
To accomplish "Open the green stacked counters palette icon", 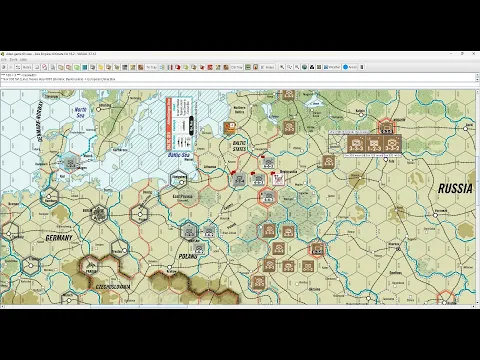I will 77,67.
